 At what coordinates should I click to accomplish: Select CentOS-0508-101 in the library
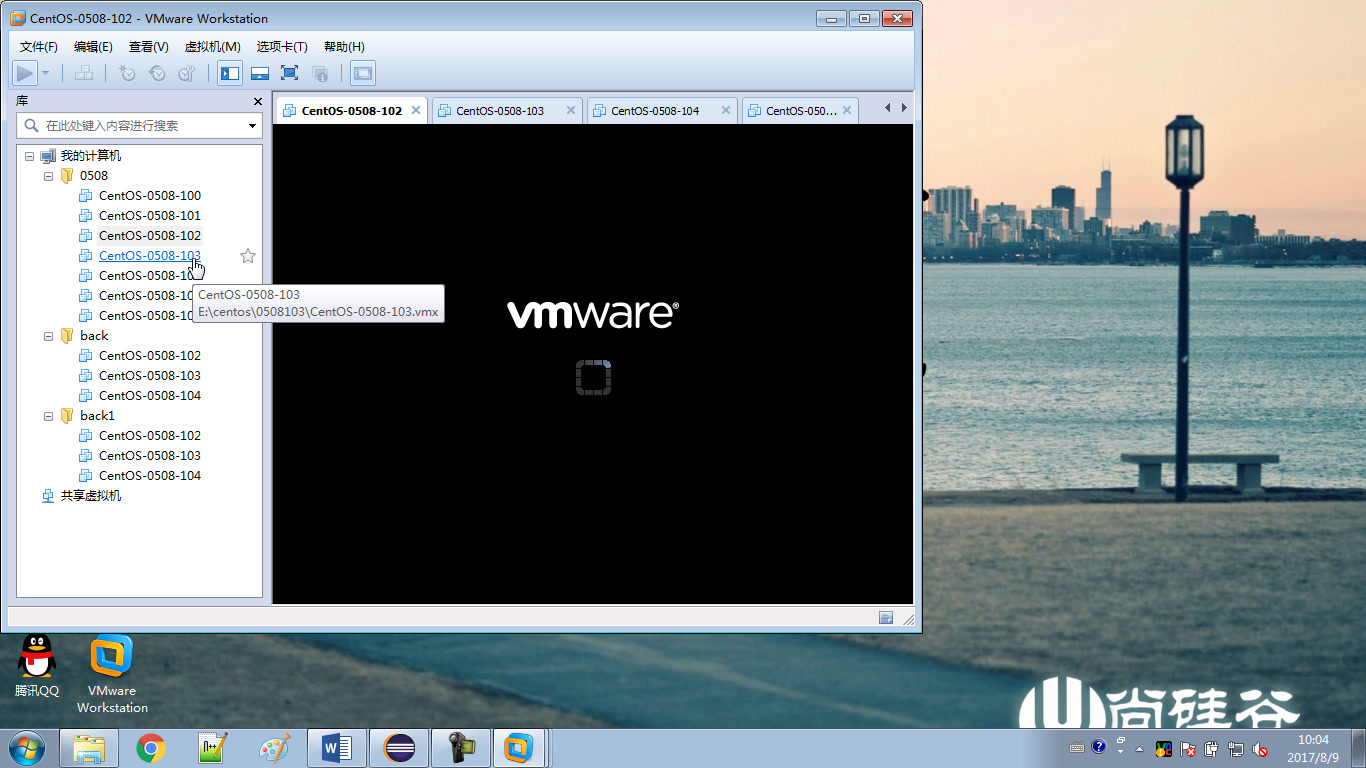click(x=150, y=216)
